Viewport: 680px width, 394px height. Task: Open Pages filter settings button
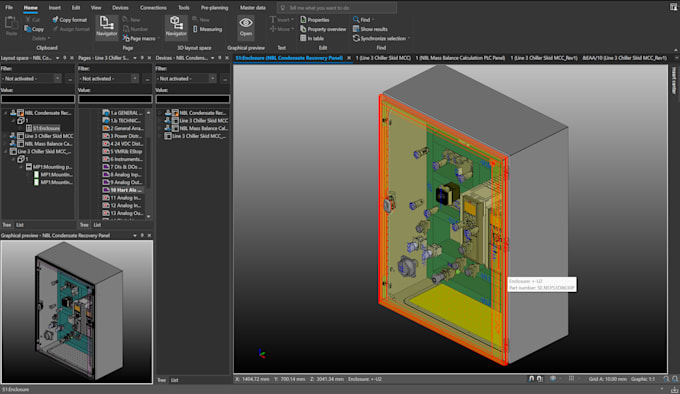pyautogui.click(x=147, y=79)
